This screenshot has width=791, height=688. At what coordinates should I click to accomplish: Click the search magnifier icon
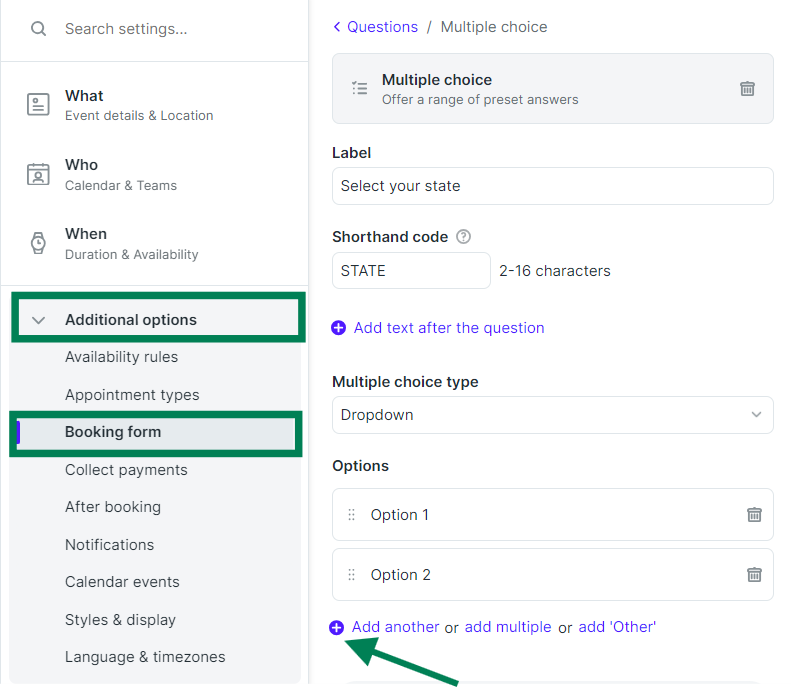38,29
